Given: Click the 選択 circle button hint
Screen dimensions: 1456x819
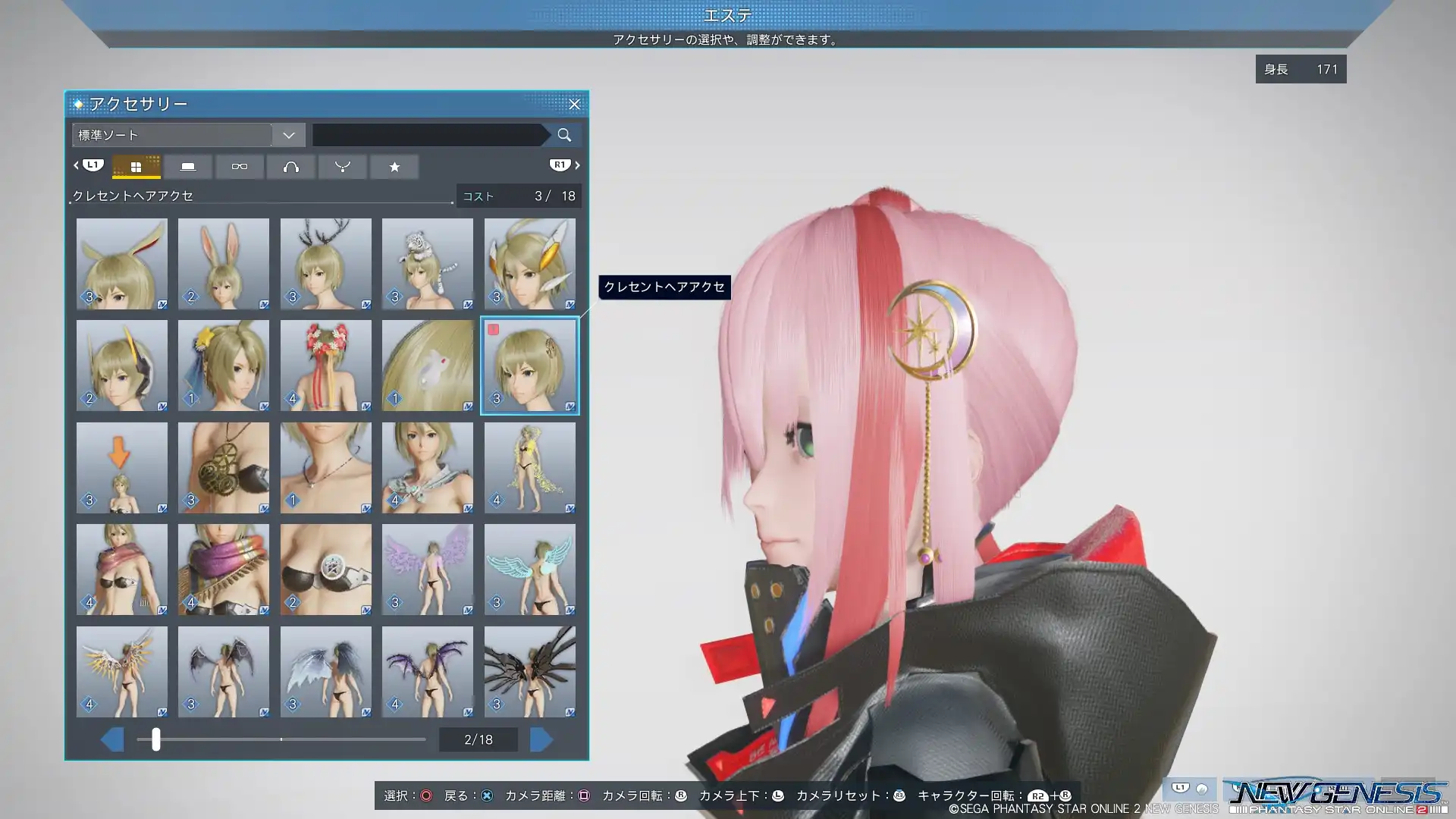Looking at the screenshot, I should (408, 795).
